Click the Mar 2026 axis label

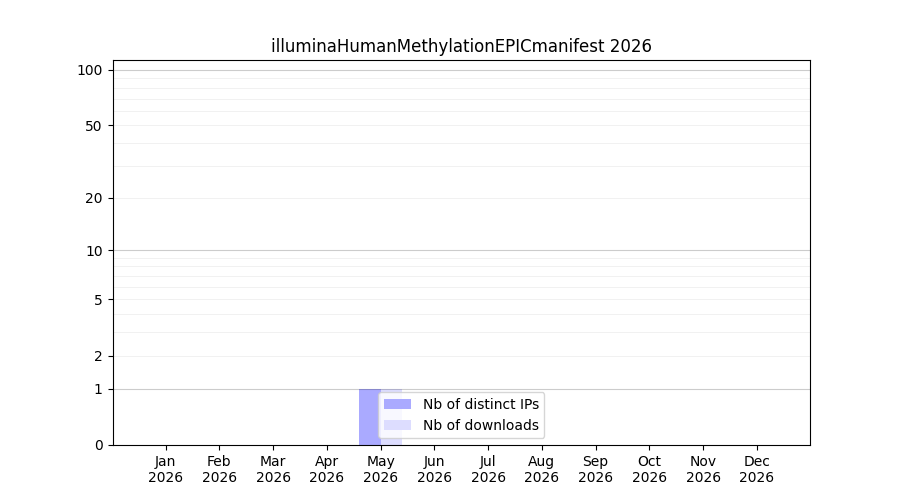coord(273,469)
